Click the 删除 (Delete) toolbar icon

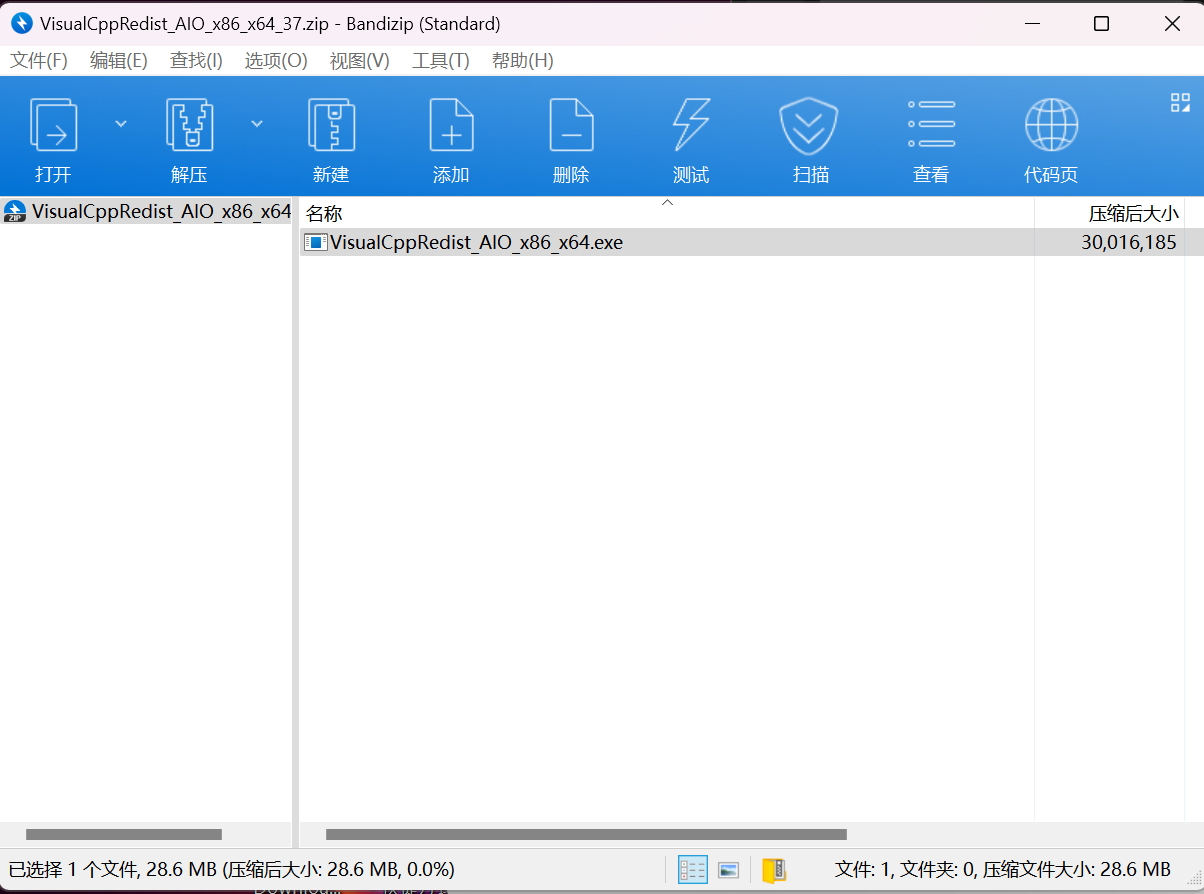571,126
